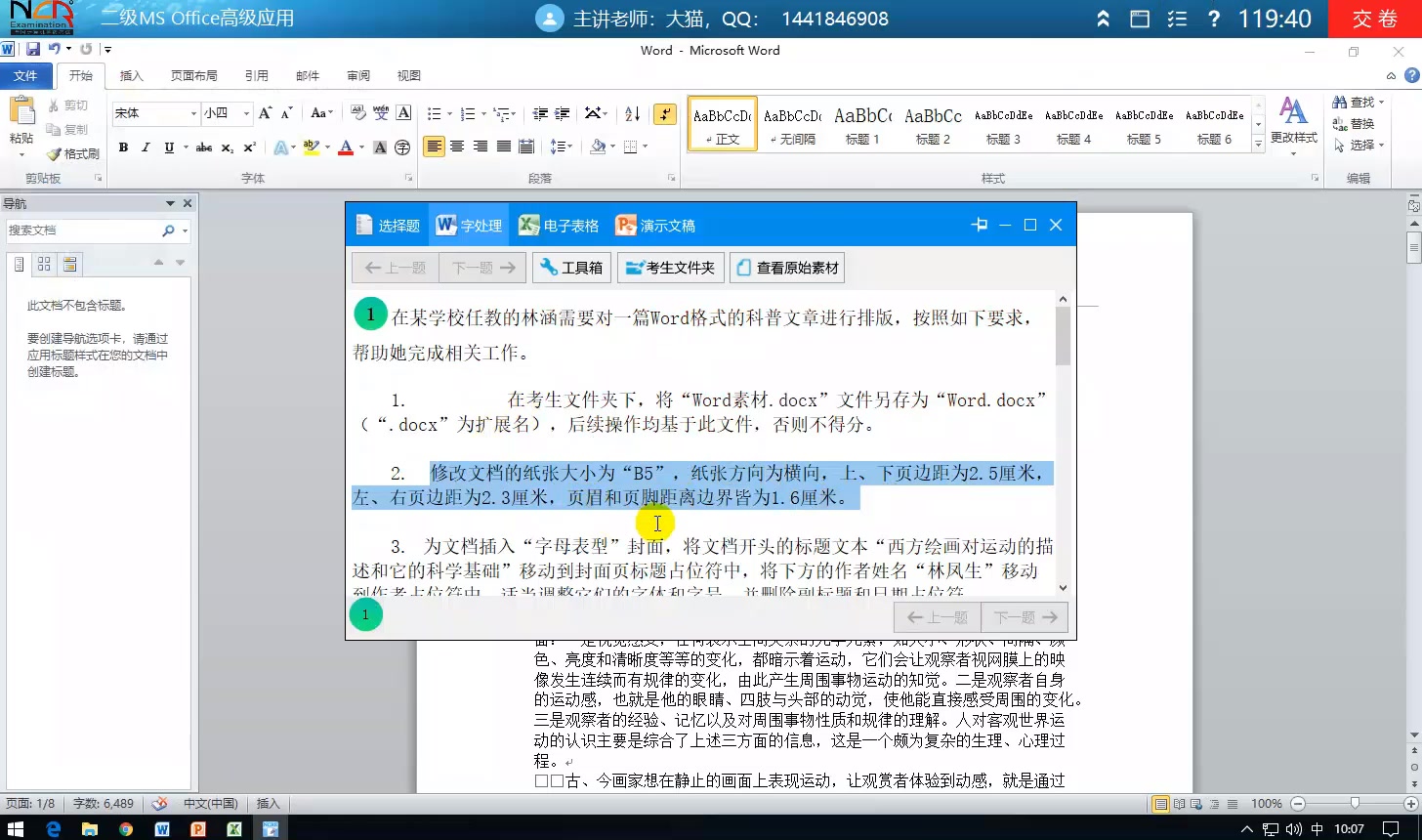1422x840 pixels.
Task: Open the File (文件) tab
Action: (x=25, y=75)
